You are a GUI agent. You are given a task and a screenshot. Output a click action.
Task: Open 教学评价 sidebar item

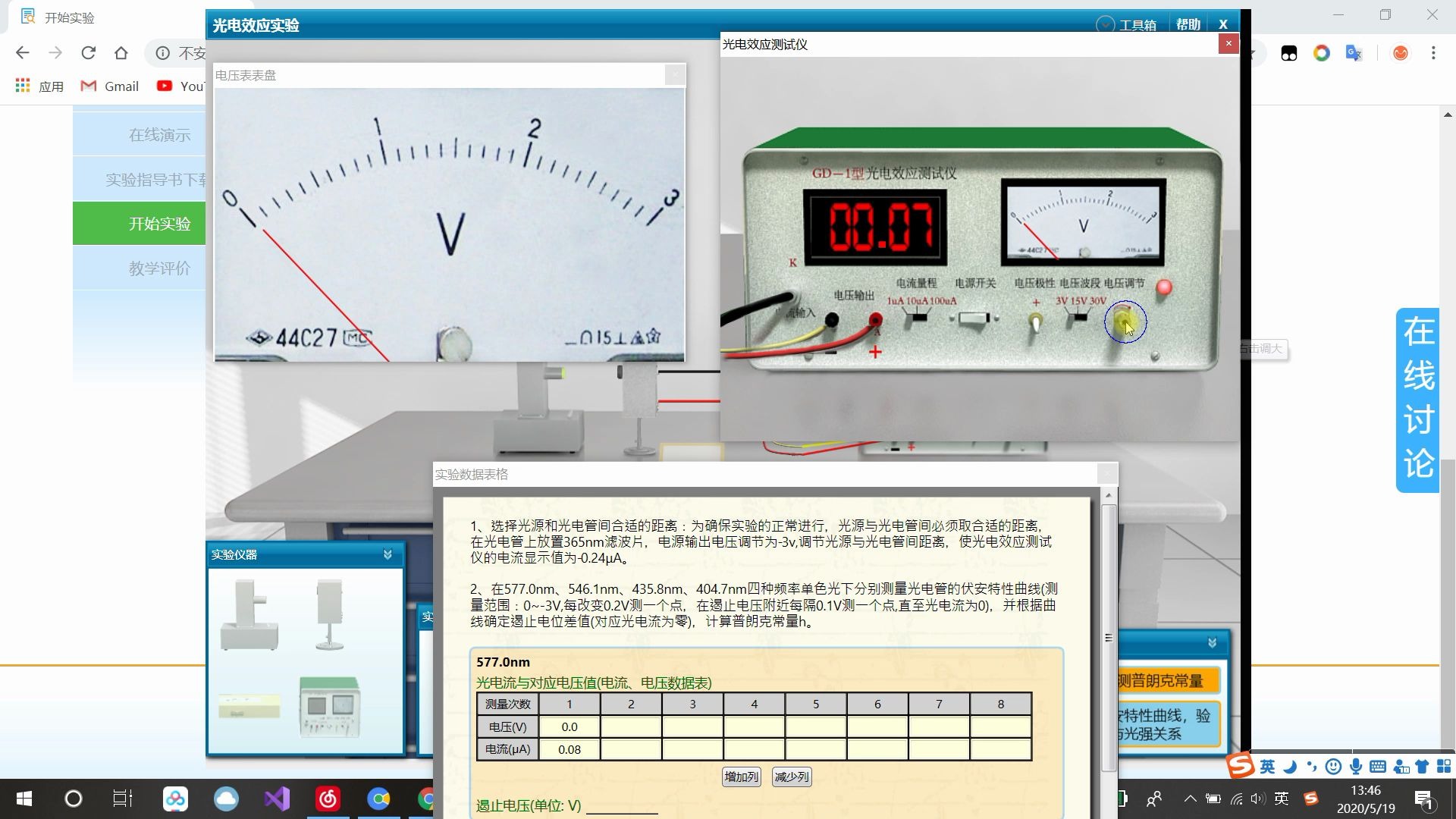pyautogui.click(x=140, y=268)
